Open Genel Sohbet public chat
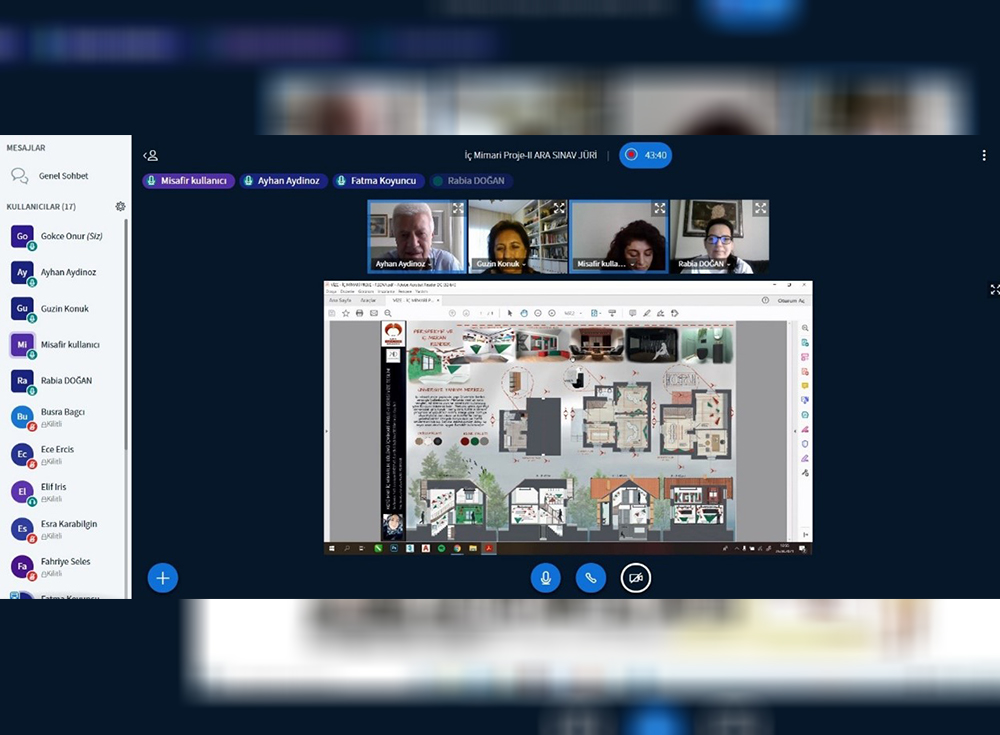Screen dimensions: 1000x735 click(x=62, y=176)
